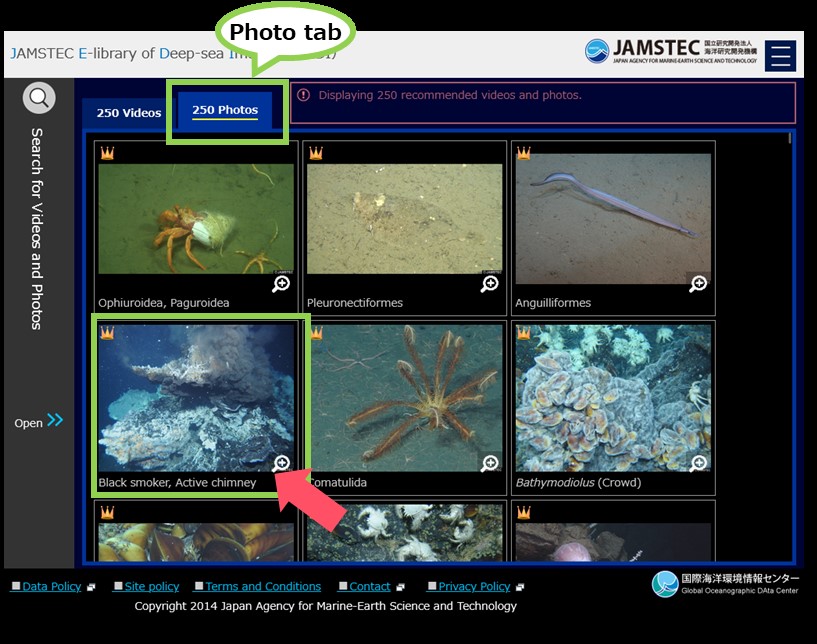Enlarge the Ophiuroidea, Paguroidea photo via magnifier
Image resolution: width=817 pixels, height=644 pixels.
(281, 284)
